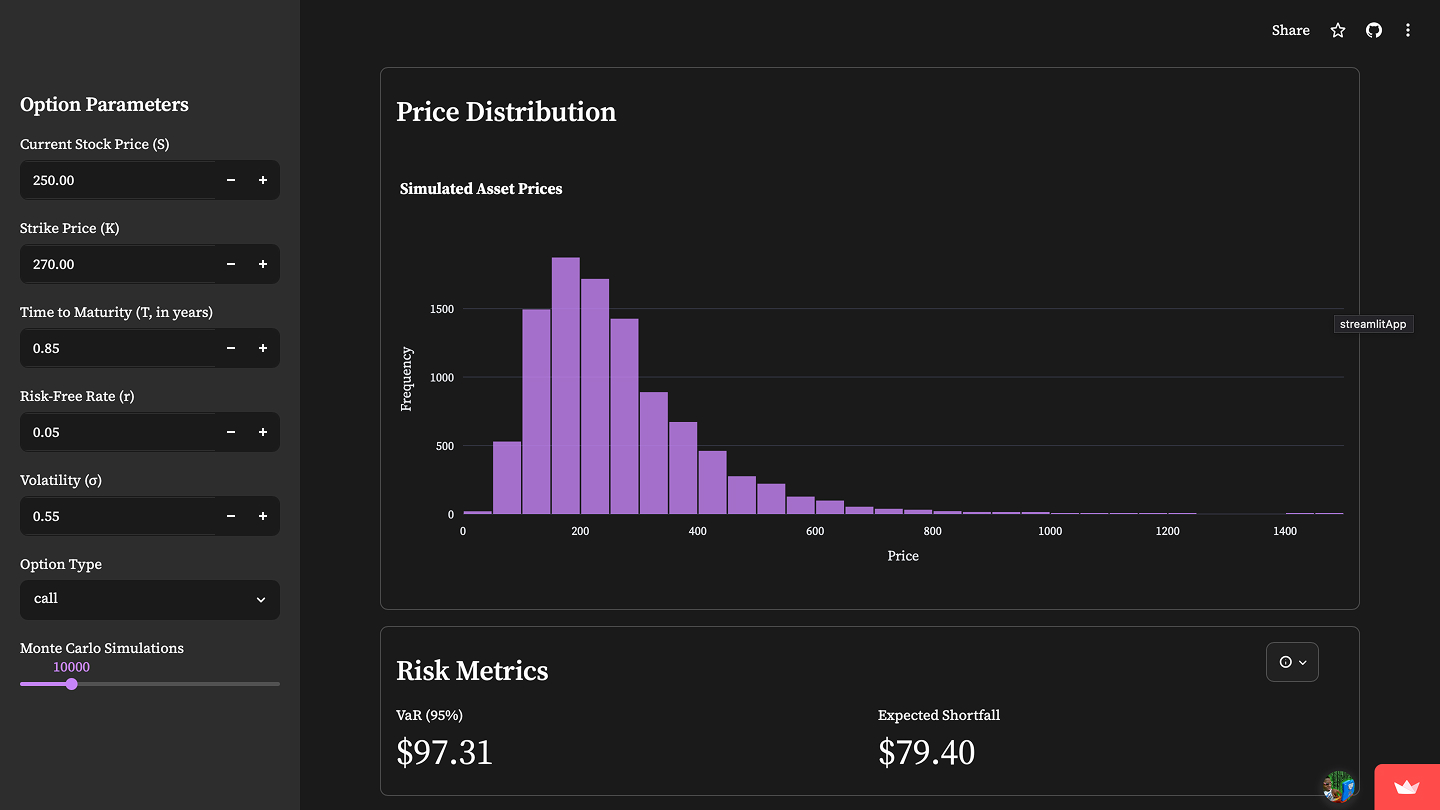
Task: Click the Time to Maturity input field
Action: [118, 348]
